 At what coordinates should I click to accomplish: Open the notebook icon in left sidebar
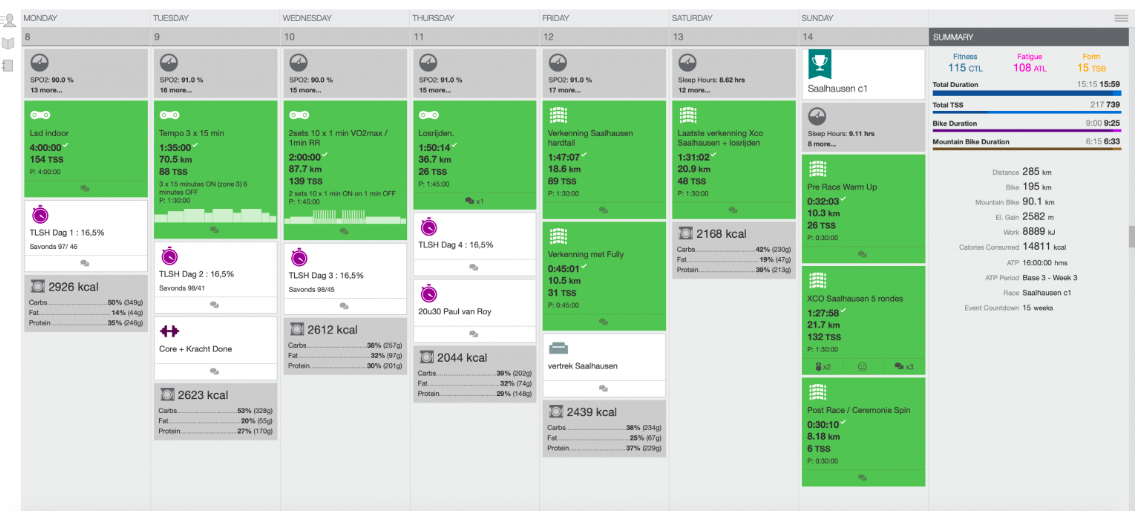coord(9,66)
